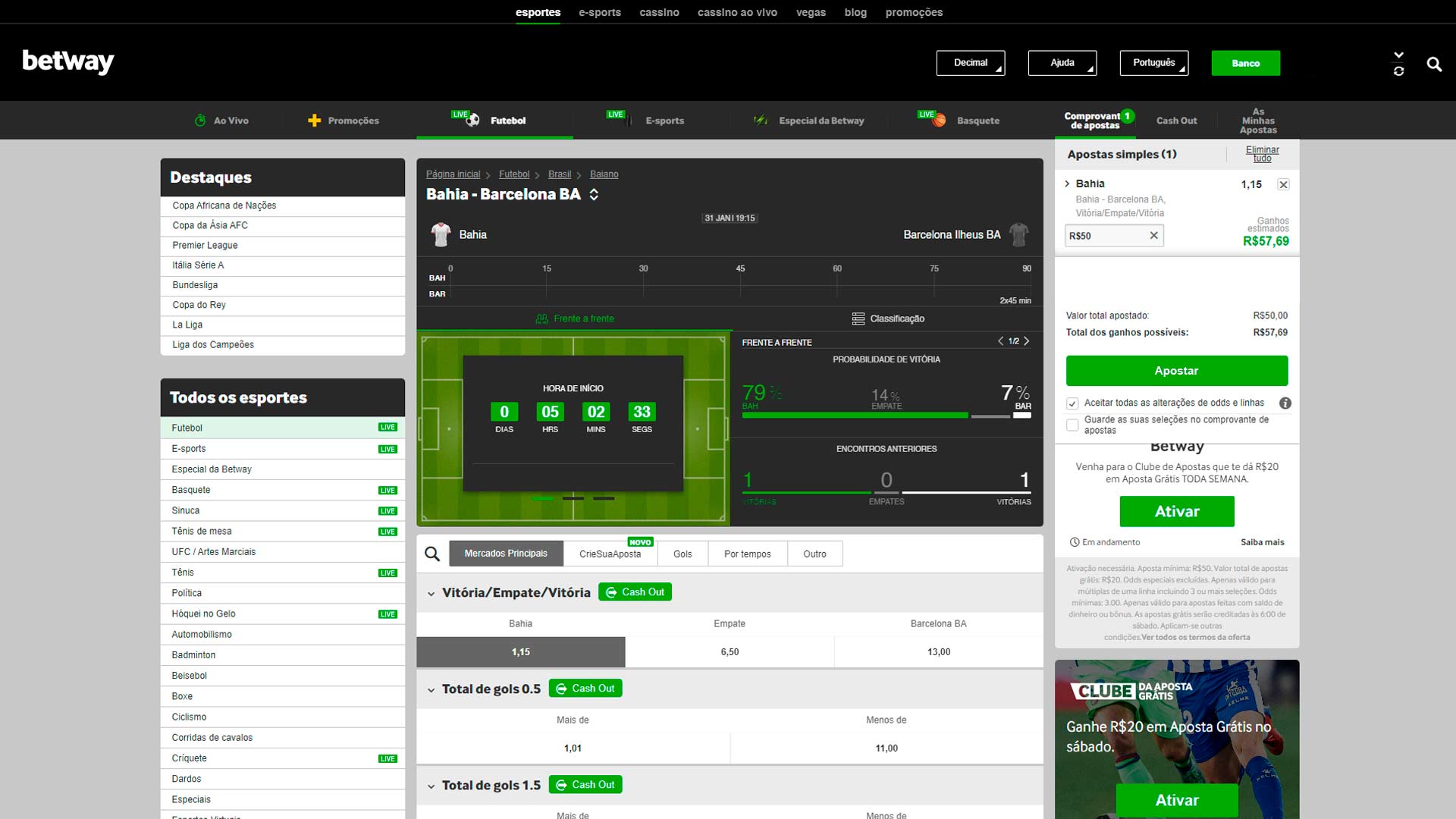This screenshot has width=1456, height=819.
Task: Click the Especial da Betway lightning icon
Action: click(760, 120)
